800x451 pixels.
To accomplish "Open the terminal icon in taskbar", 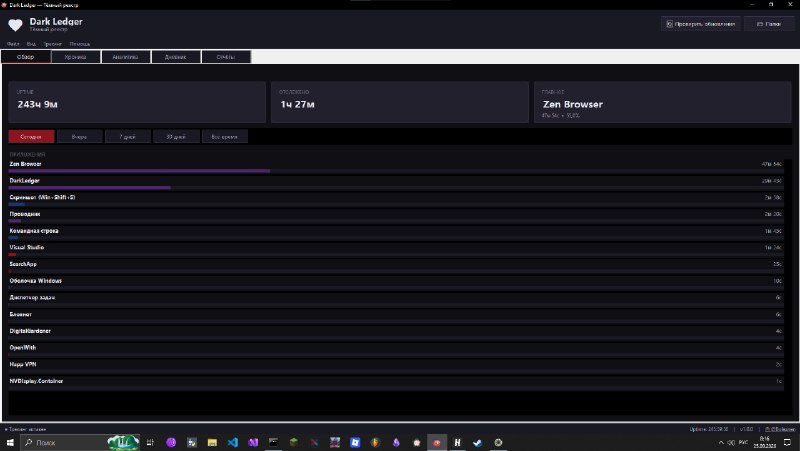I will click(273, 442).
